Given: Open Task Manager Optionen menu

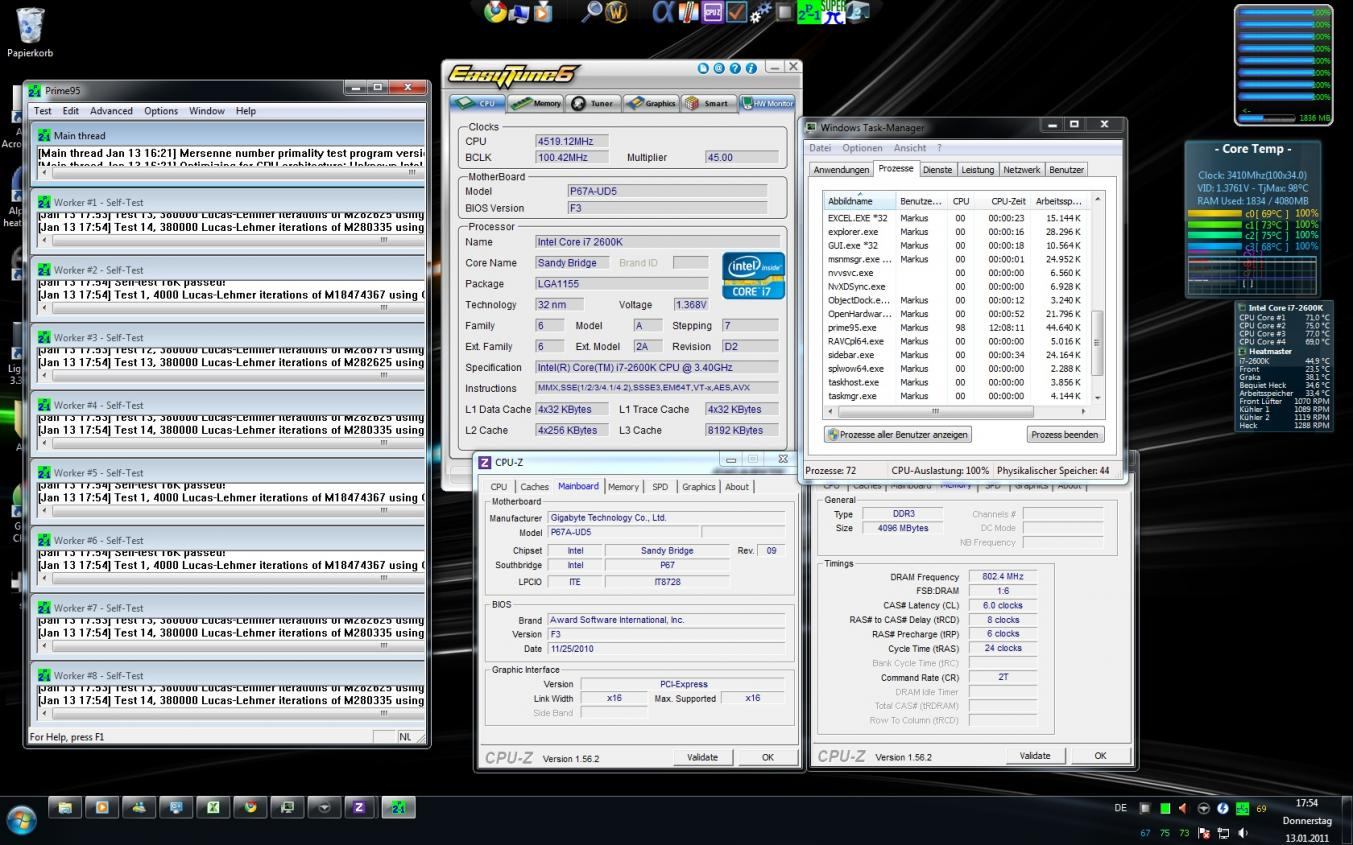Looking at the screenshot, I should pyautogui.click(x=862, y=148).
